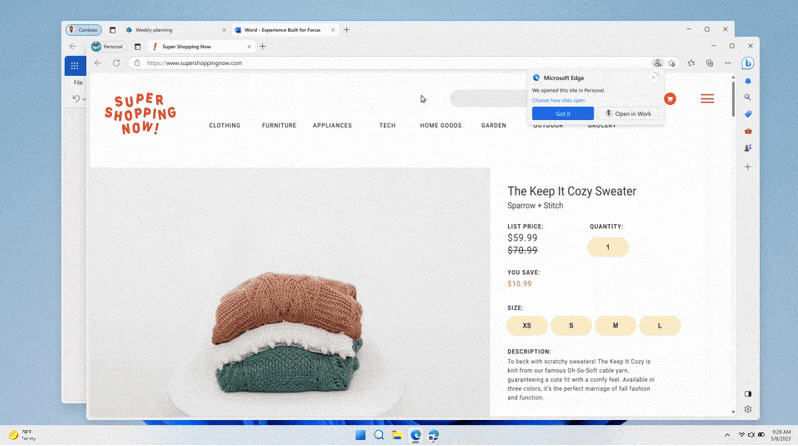Open File Explorer from taskbar
Screen dimensions: 798x446
[397, 435]
